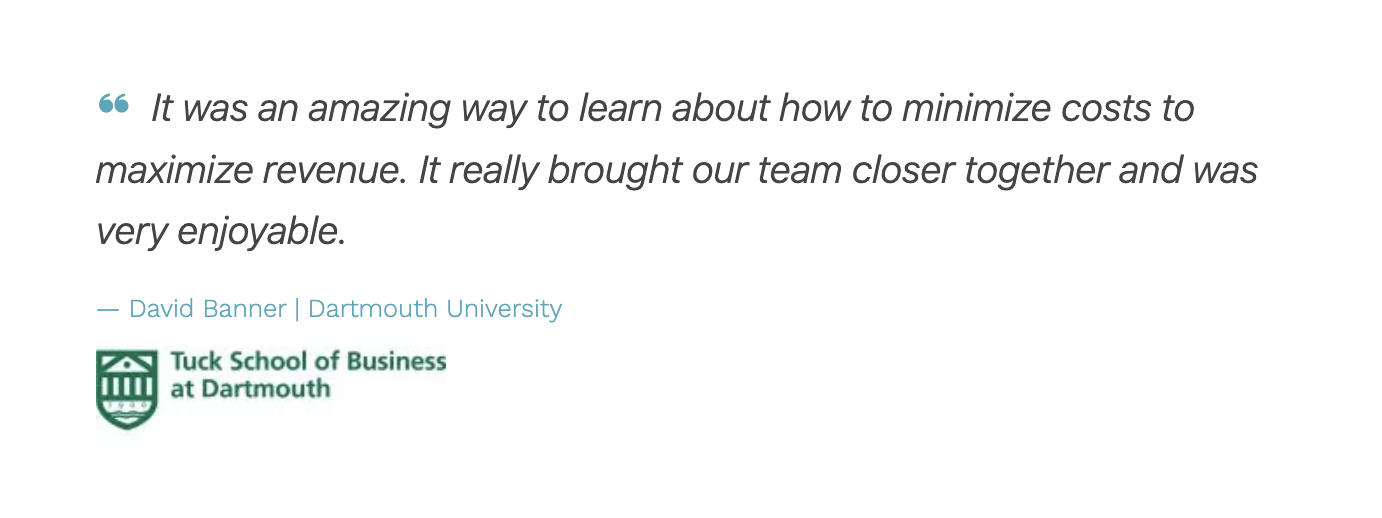
Task: Click the "at Dartmouth" logo text
Action: click(250, 389)
